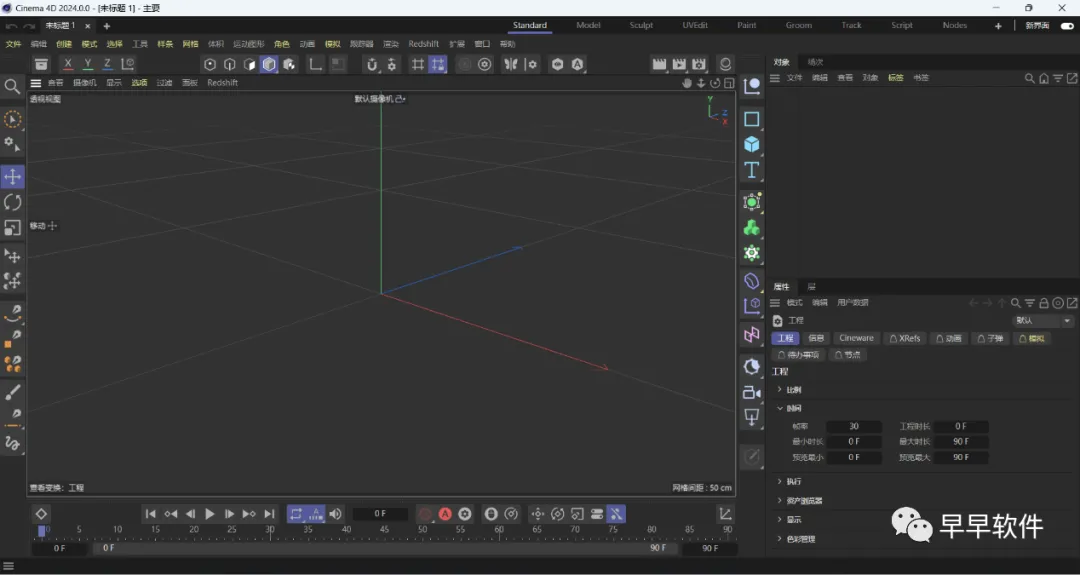Toggle the highlighted workplane snap icon
This screenshot has height=575, width=1080.
(x=438, y=64)
